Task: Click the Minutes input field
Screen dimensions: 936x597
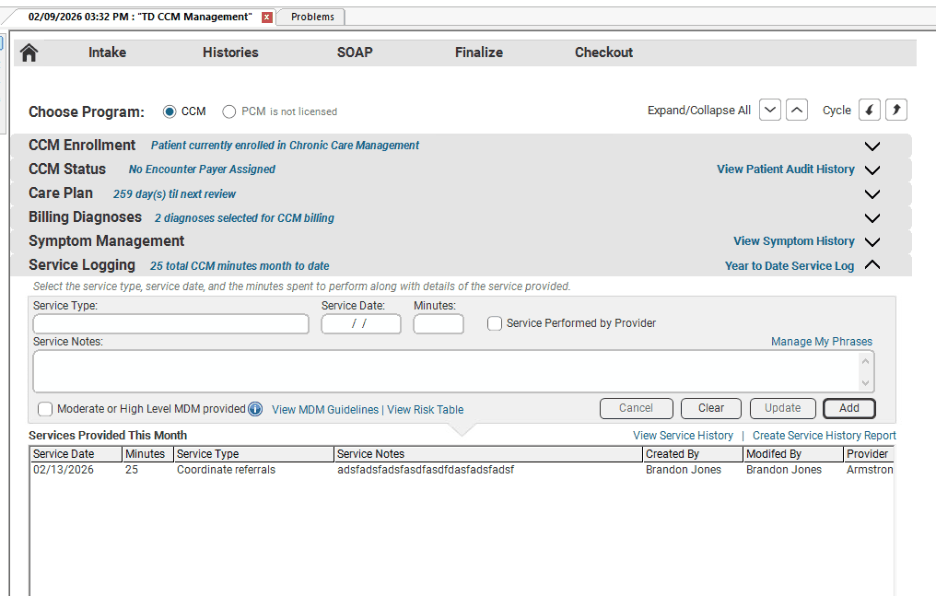Action: (438, 324)
